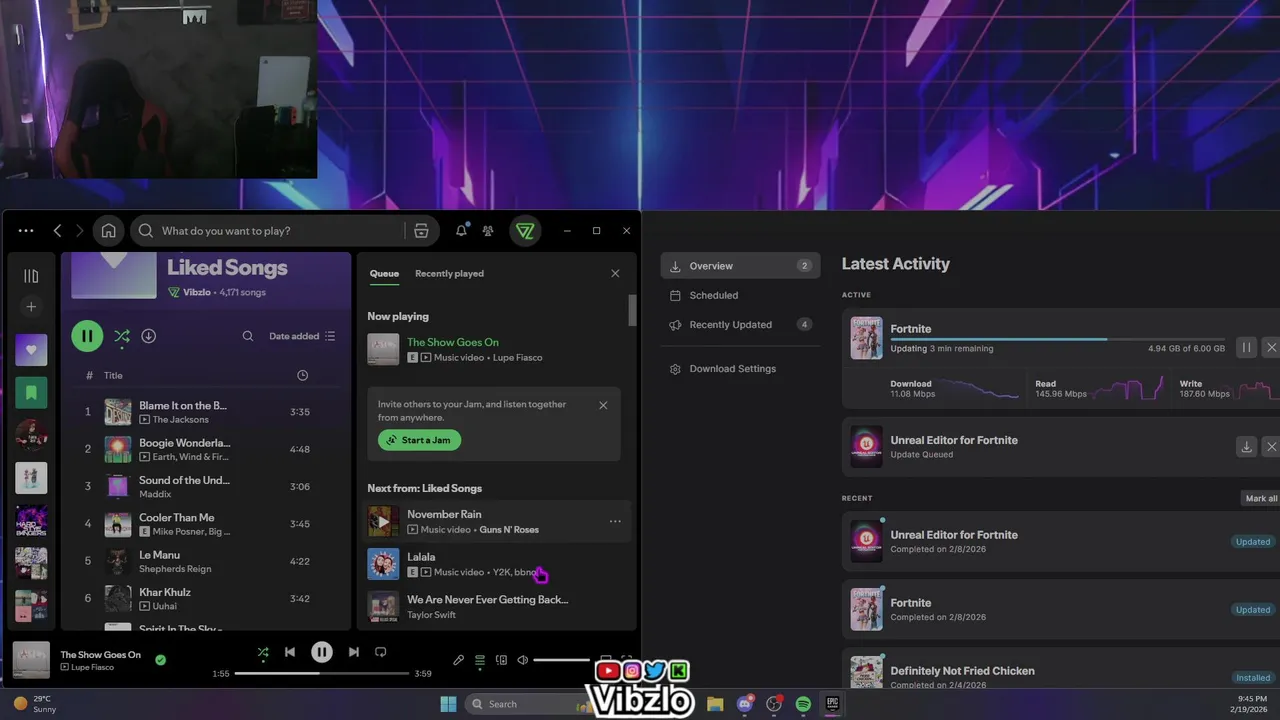The height and width of the screenshot is (720, 1280).
Task: Select the Boogie Wonderland track row
Action: tap(208, 449)
